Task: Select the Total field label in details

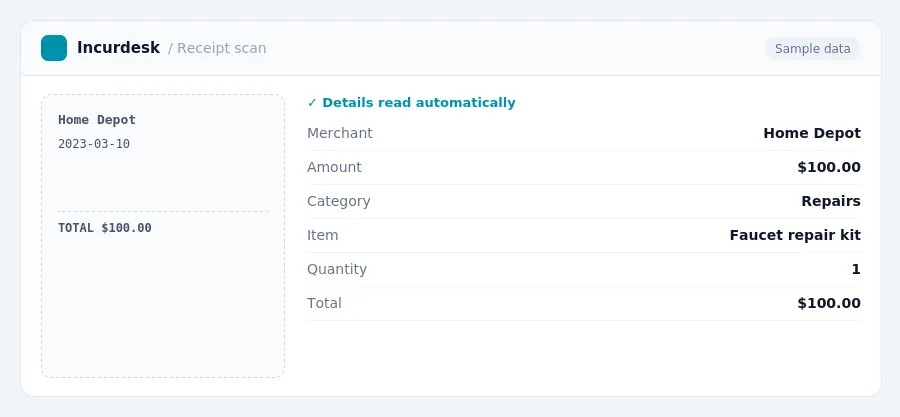Action: point(324,303)
